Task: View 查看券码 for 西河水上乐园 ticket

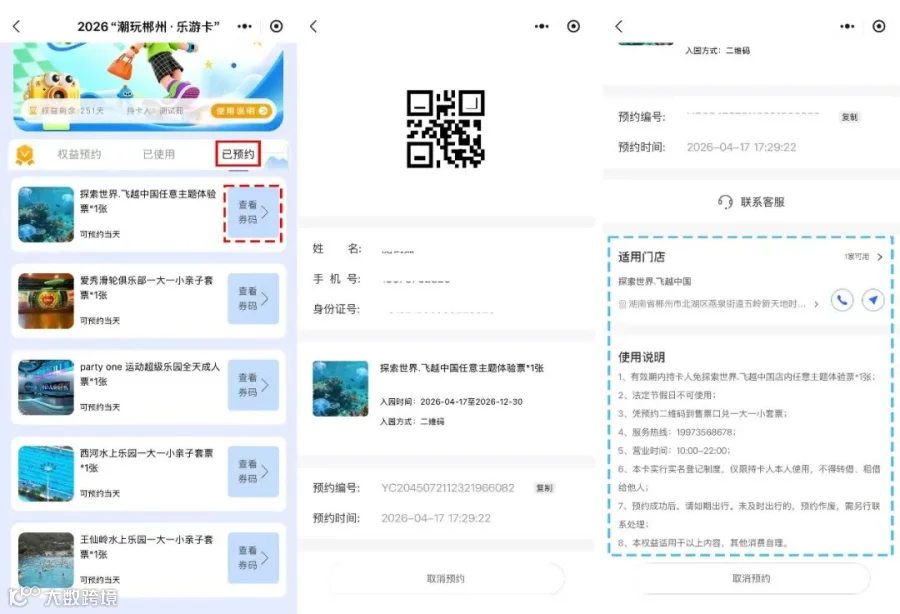Action: pos(253,472)
